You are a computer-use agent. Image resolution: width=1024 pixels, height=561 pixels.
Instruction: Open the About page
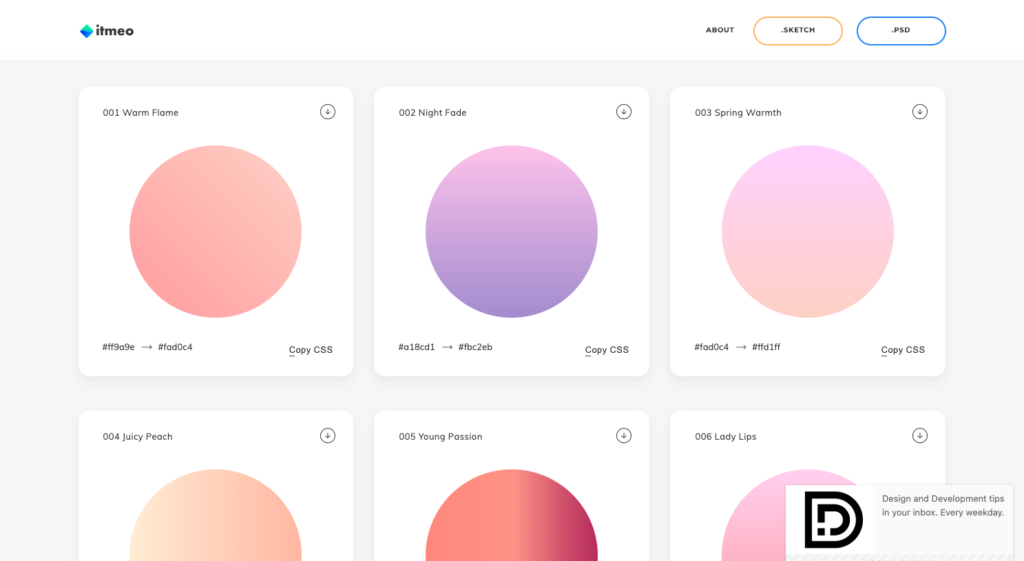pos(720,30)
